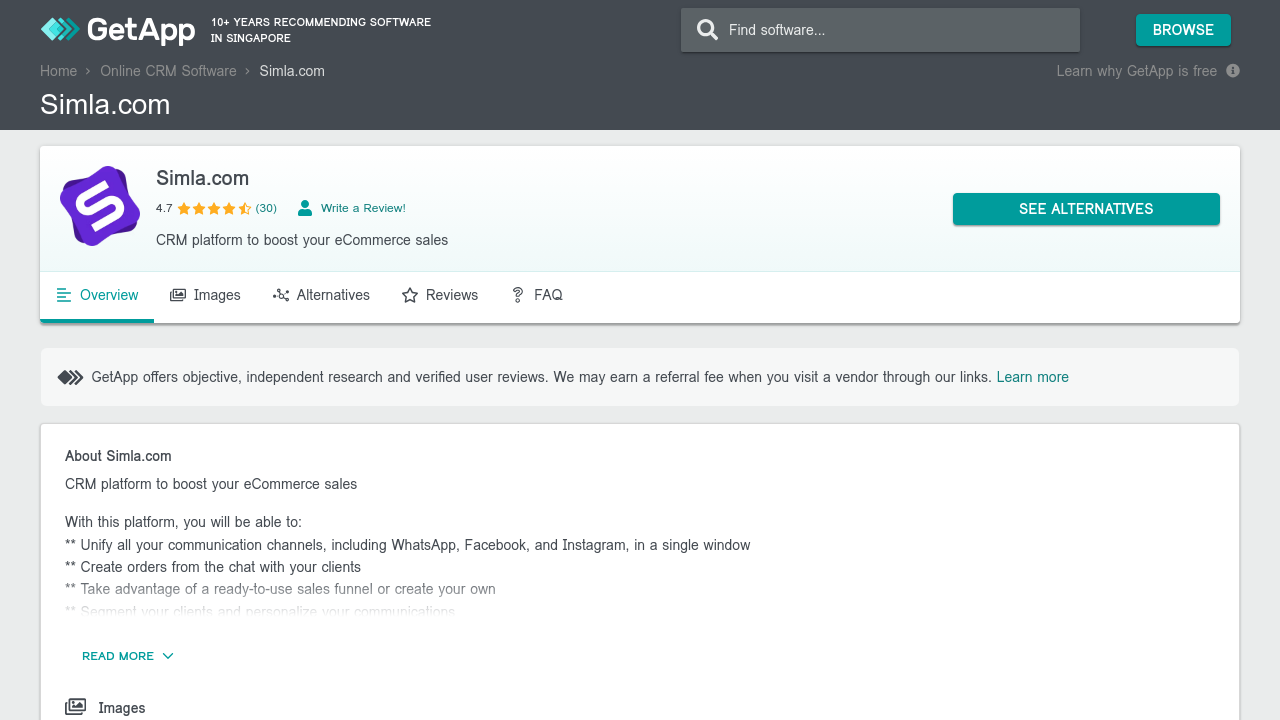This screenshot has height=720, width=1280.
Task: Switch to the Images tab
Action: coord(206,295)
